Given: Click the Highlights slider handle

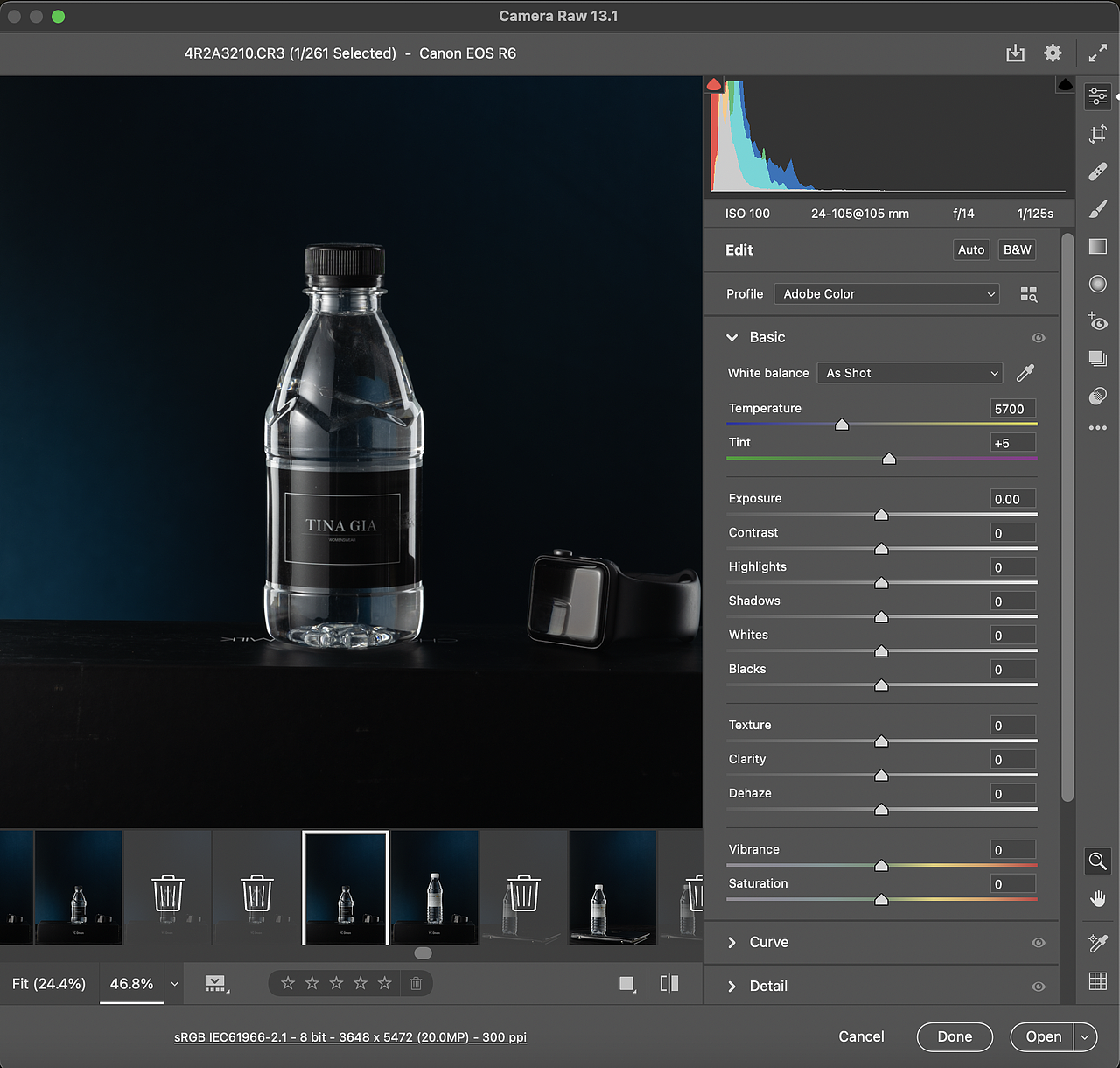Looking at the screenshot, I should [881, 583].
